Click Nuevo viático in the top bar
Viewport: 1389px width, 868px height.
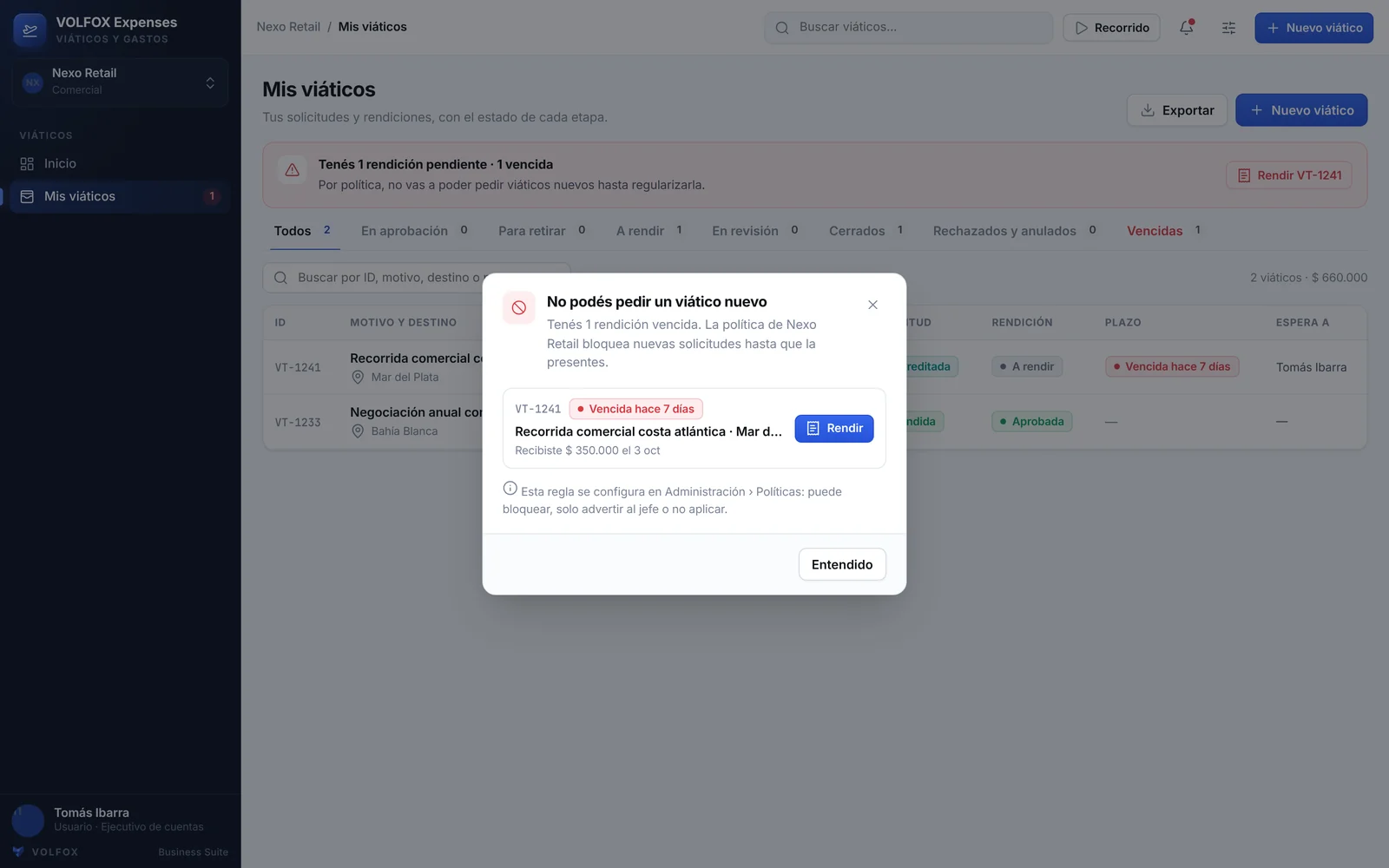click(1313, 28)
